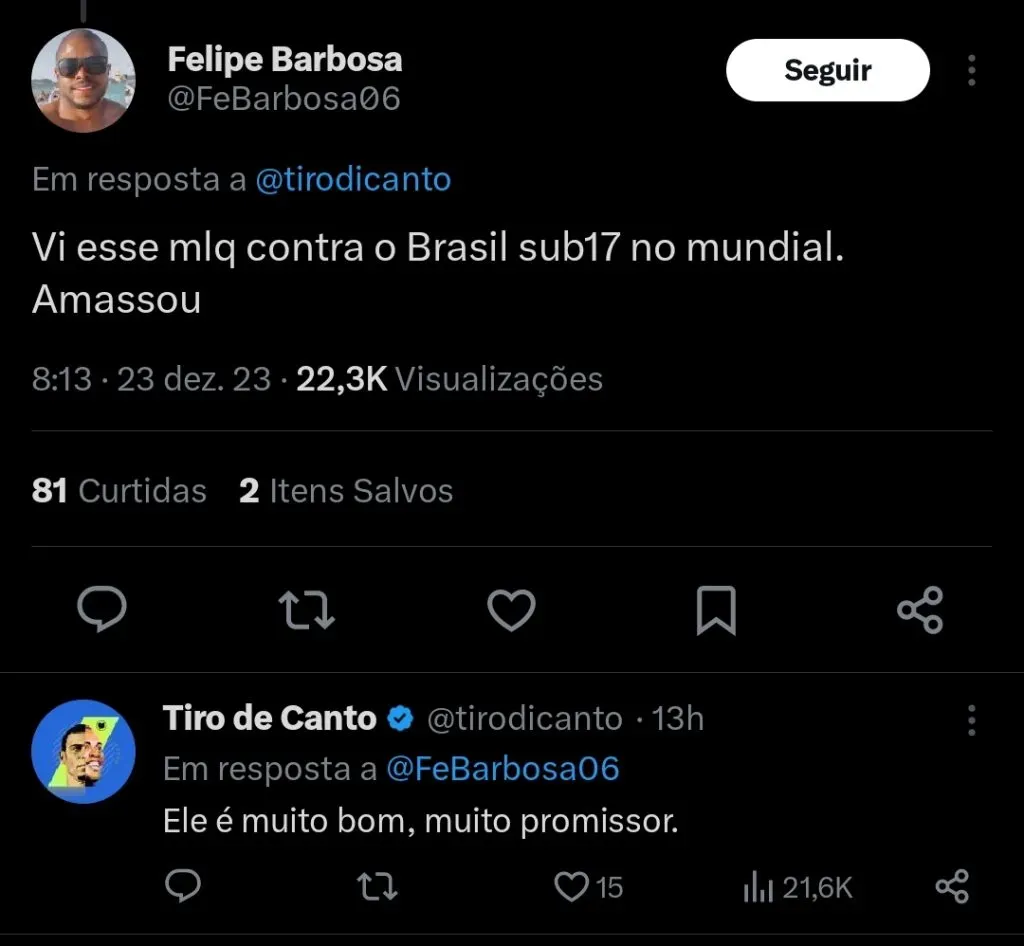Reply to Felipe Barbosa's main tweet
The width and height of the screenshot is (1024, 946).
pyautogui.click(x=101, y=610)
